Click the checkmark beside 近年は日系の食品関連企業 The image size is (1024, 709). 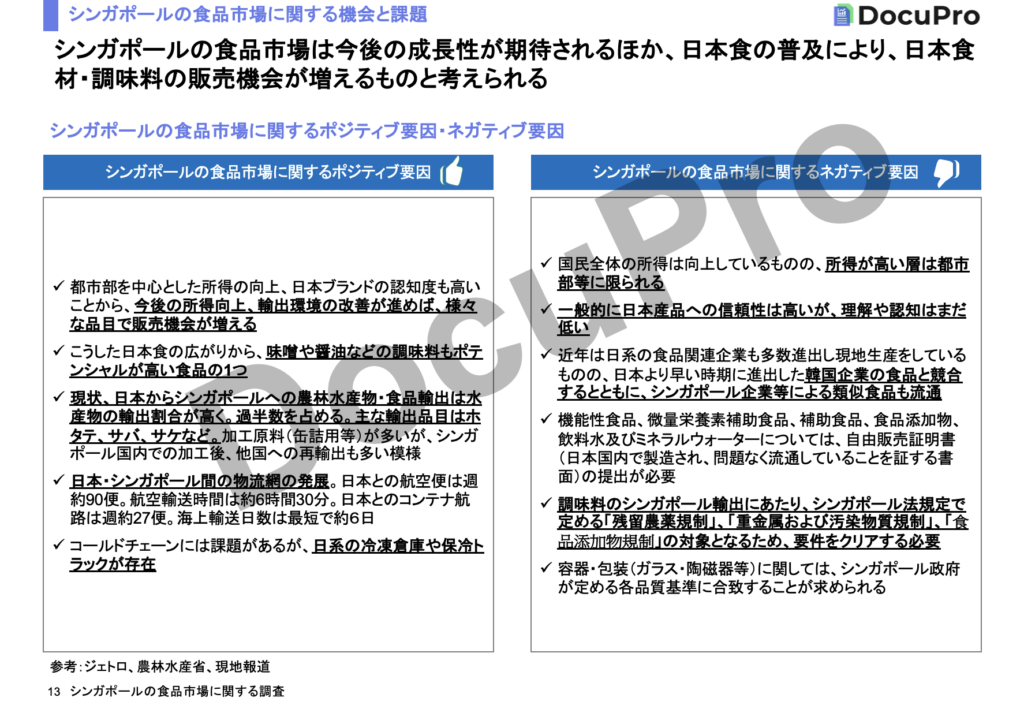pyautogui.click(x=546, y=355)
